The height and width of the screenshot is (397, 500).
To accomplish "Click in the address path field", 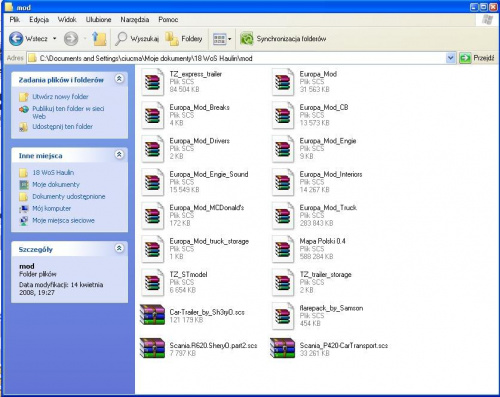I will [236, 58].
